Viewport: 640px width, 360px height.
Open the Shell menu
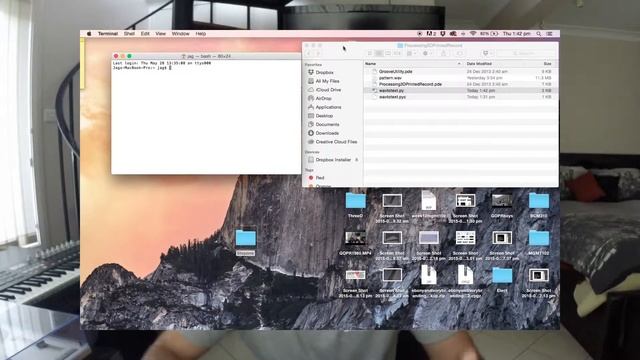129,34
